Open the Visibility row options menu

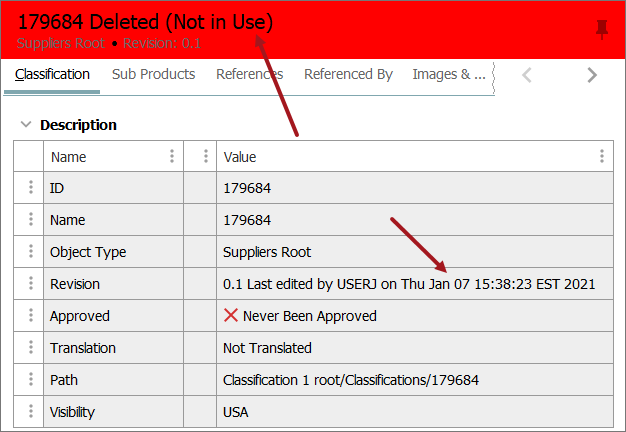click(x=31, y=412)
